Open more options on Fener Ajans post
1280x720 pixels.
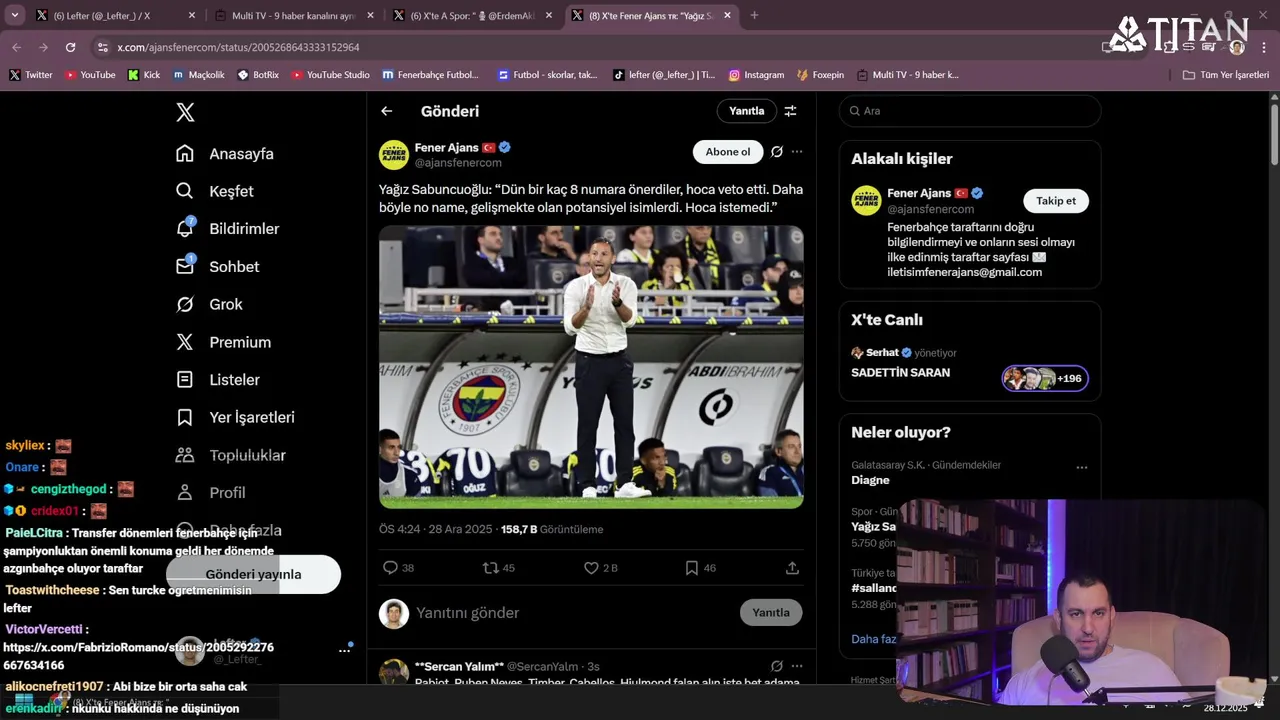797,152
